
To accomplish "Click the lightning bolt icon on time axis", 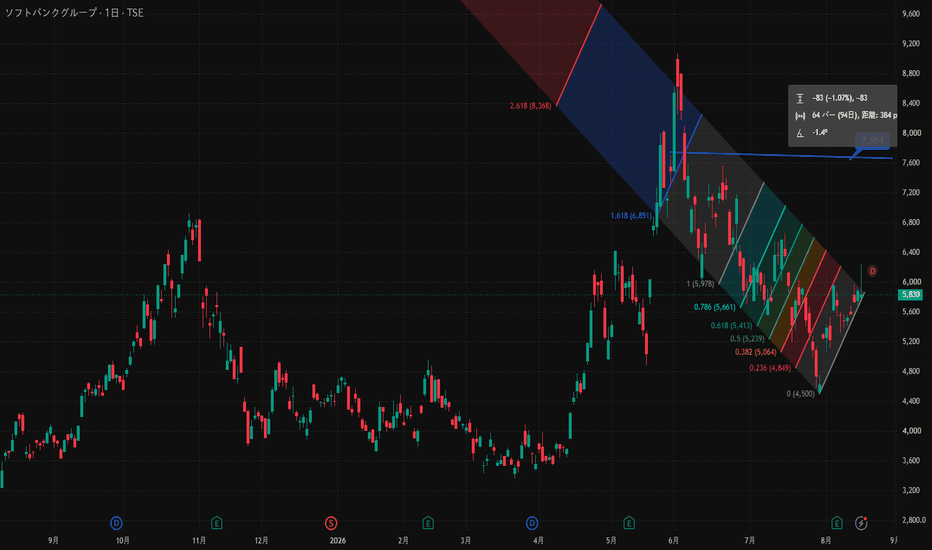I will pos(861,523).
